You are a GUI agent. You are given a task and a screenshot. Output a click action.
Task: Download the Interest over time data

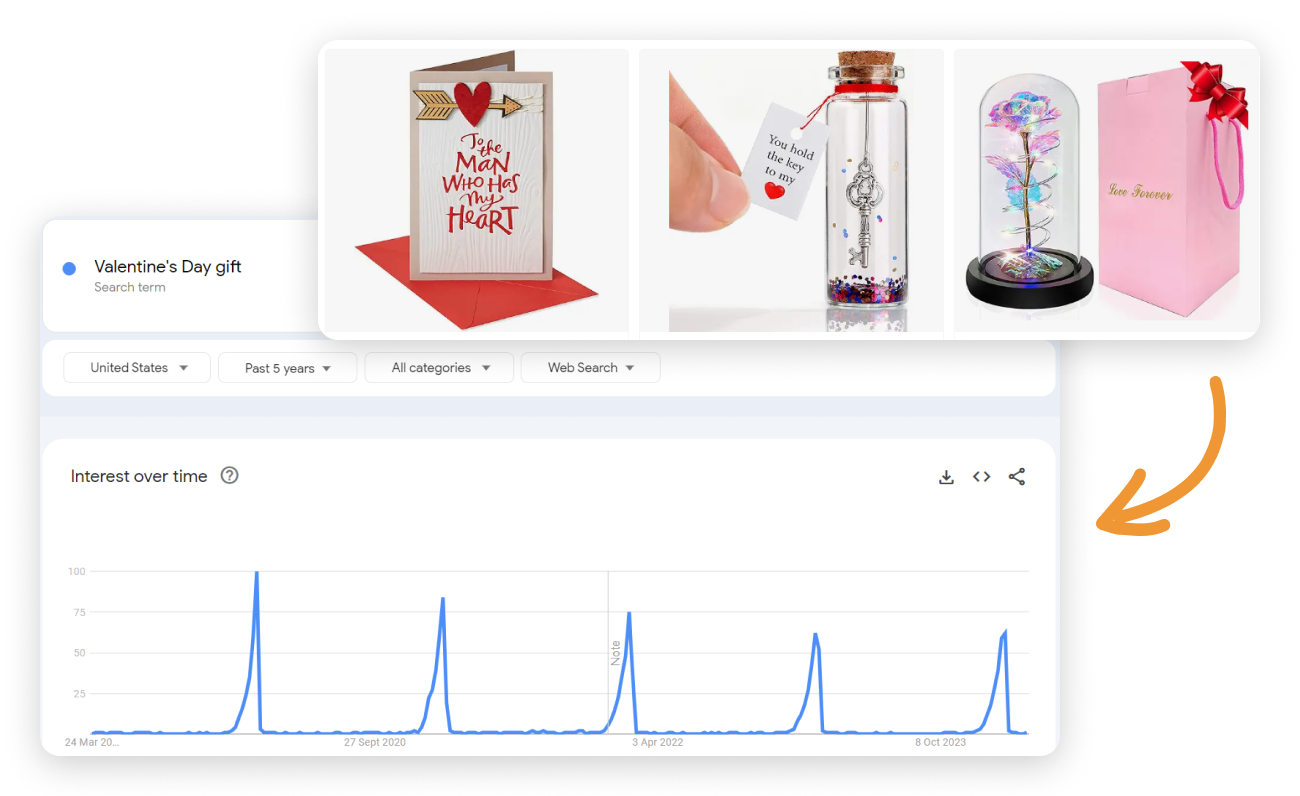pos(946,477)
